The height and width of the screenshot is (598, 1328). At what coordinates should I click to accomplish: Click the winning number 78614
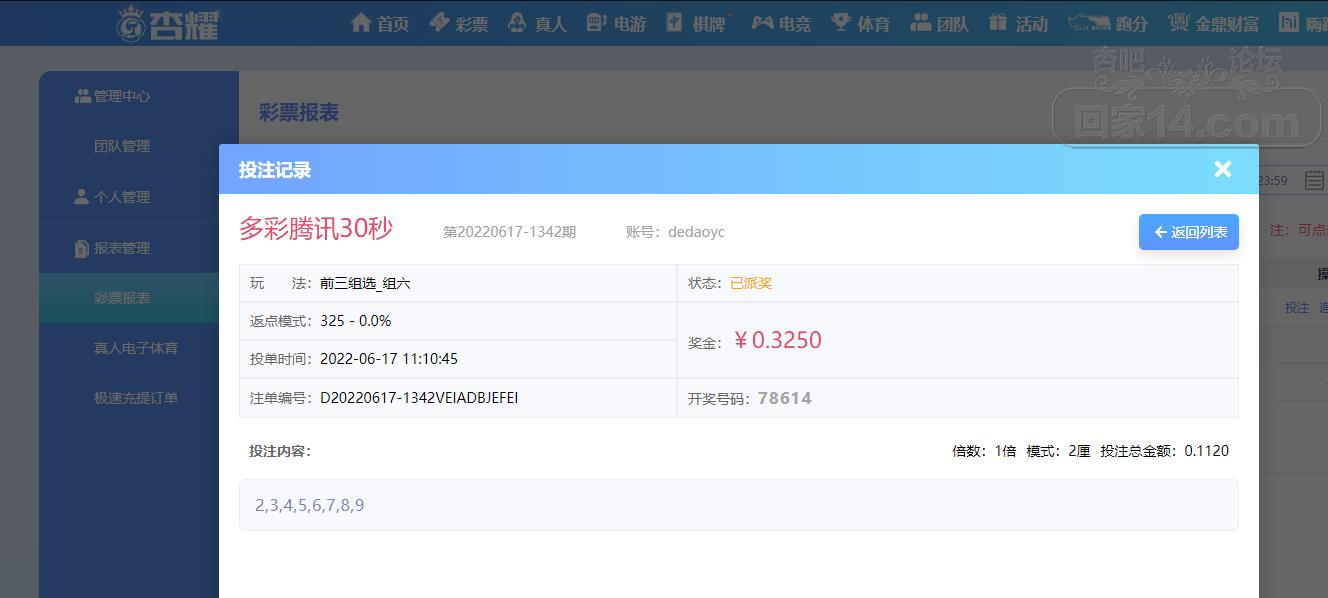[785, 398]
